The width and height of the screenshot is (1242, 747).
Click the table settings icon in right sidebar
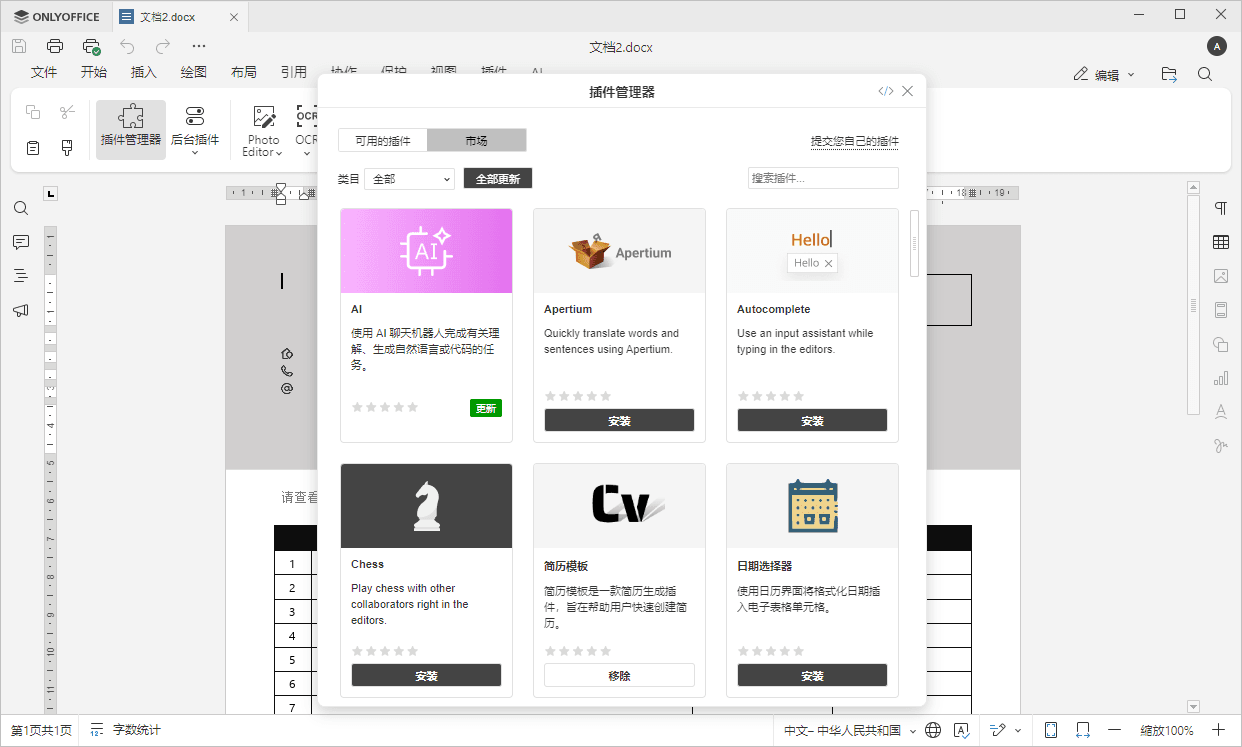pos(1220,242)
